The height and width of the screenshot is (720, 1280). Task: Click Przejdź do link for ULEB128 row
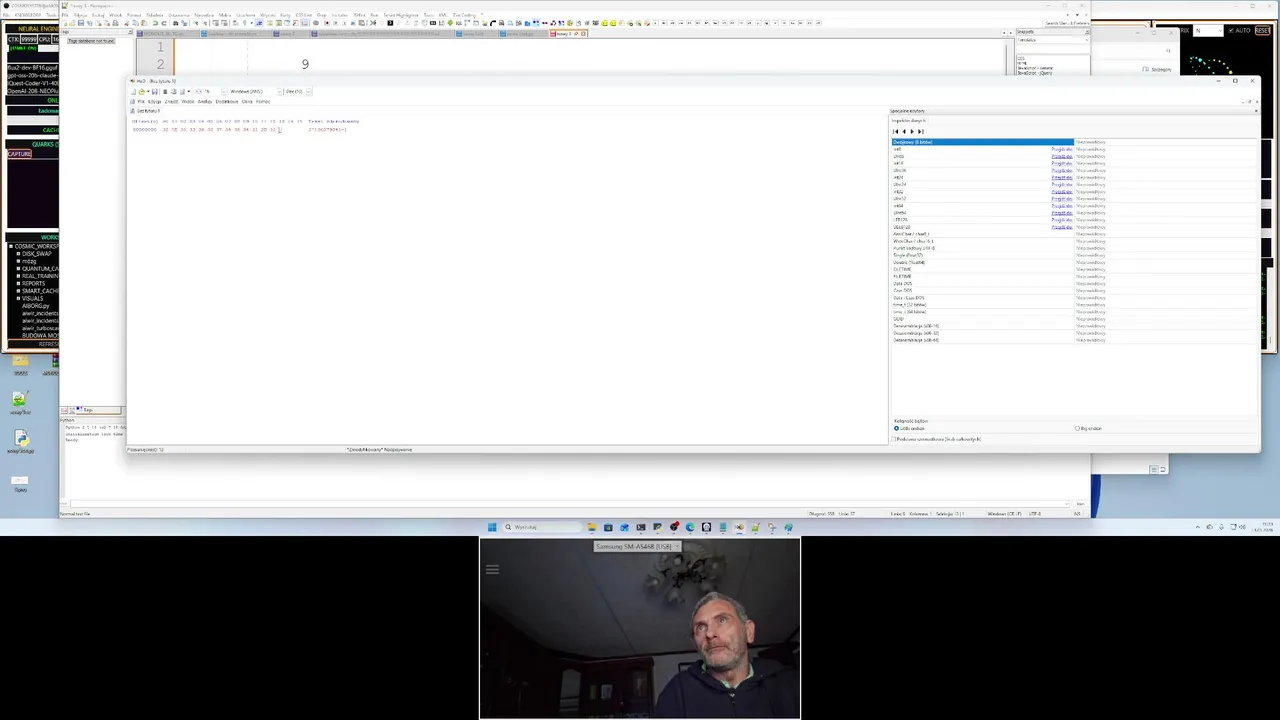click(x=1062, y=227)
